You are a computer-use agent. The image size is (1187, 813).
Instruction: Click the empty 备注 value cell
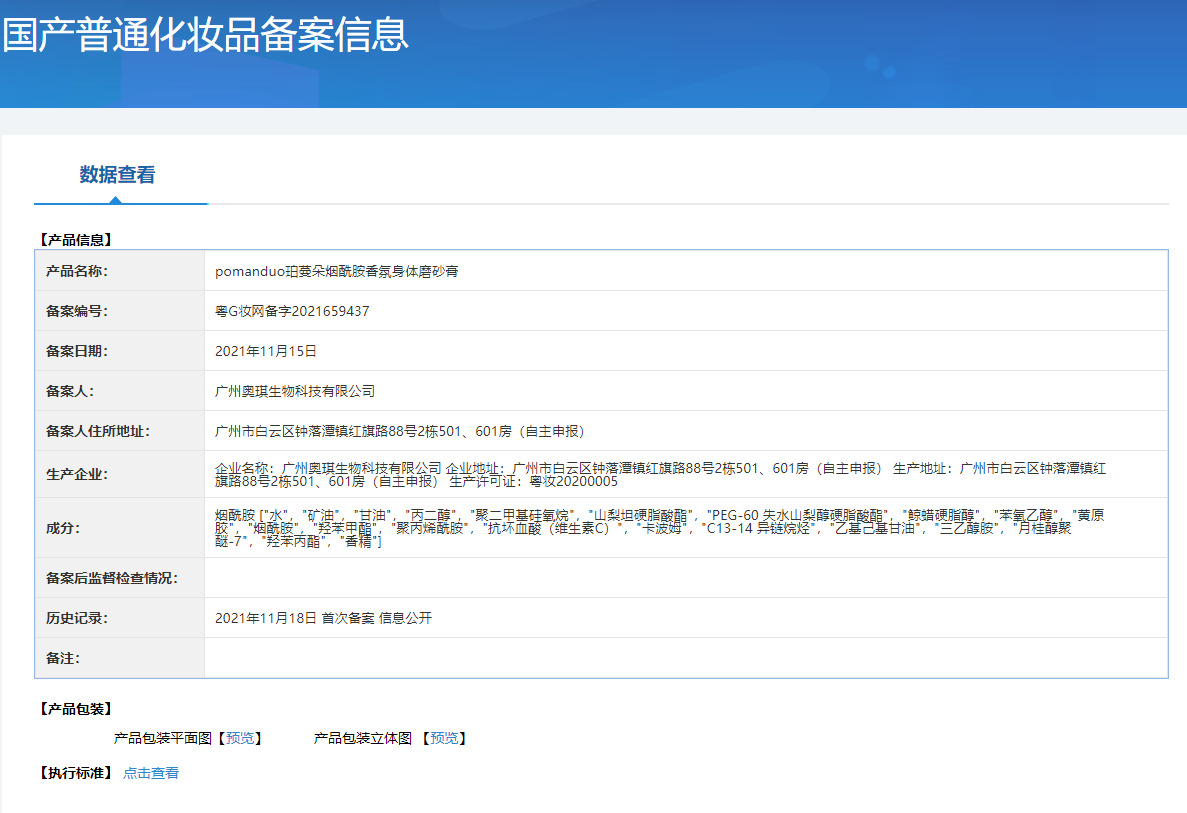click(x=685, y=658)
